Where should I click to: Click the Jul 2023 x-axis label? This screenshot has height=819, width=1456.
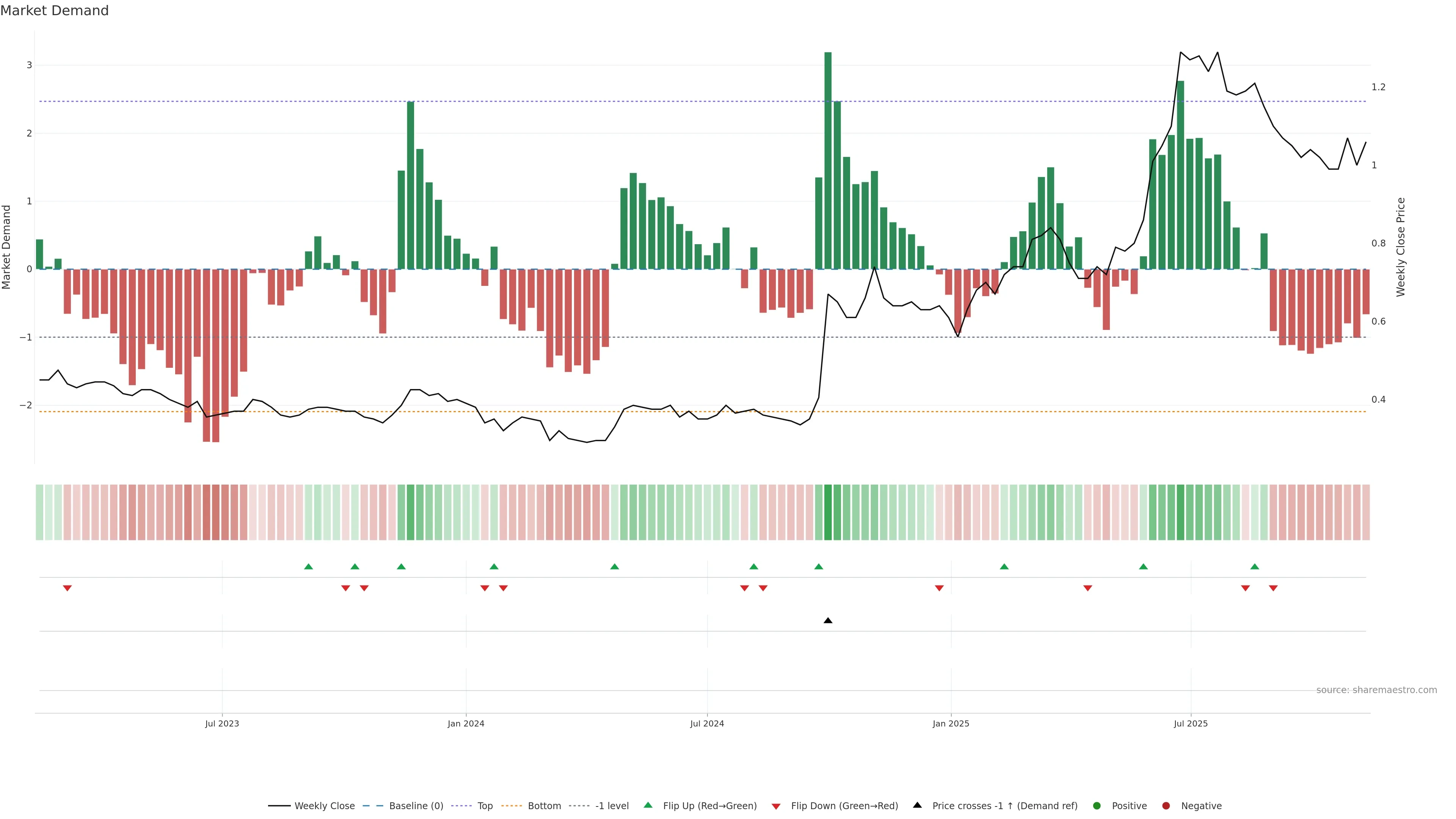pyautogui.click(x=221, y=723)
